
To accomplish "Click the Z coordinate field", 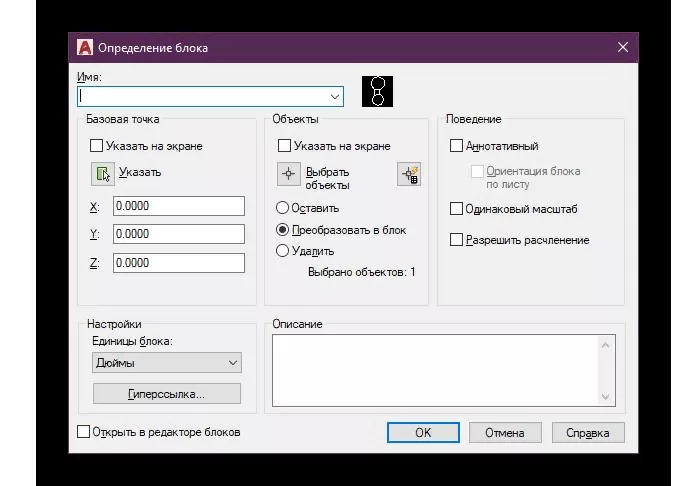I will tap(179, 263).
